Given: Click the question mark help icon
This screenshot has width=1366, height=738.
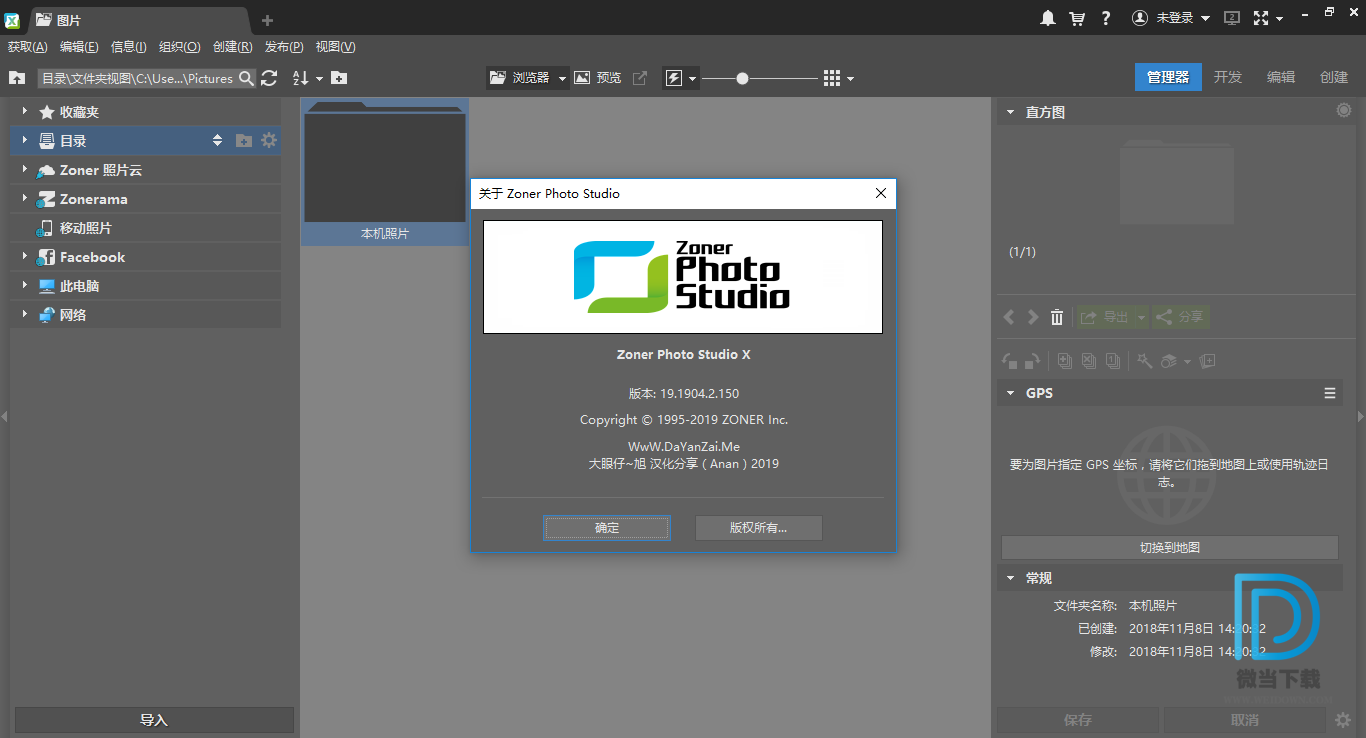Looking at the screenshot, I should pos(1106,18).
